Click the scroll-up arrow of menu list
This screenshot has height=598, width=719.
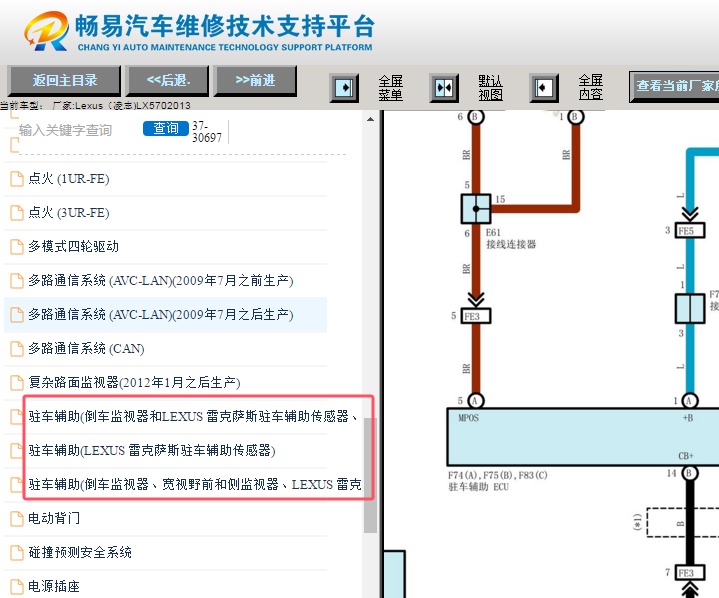370,119
